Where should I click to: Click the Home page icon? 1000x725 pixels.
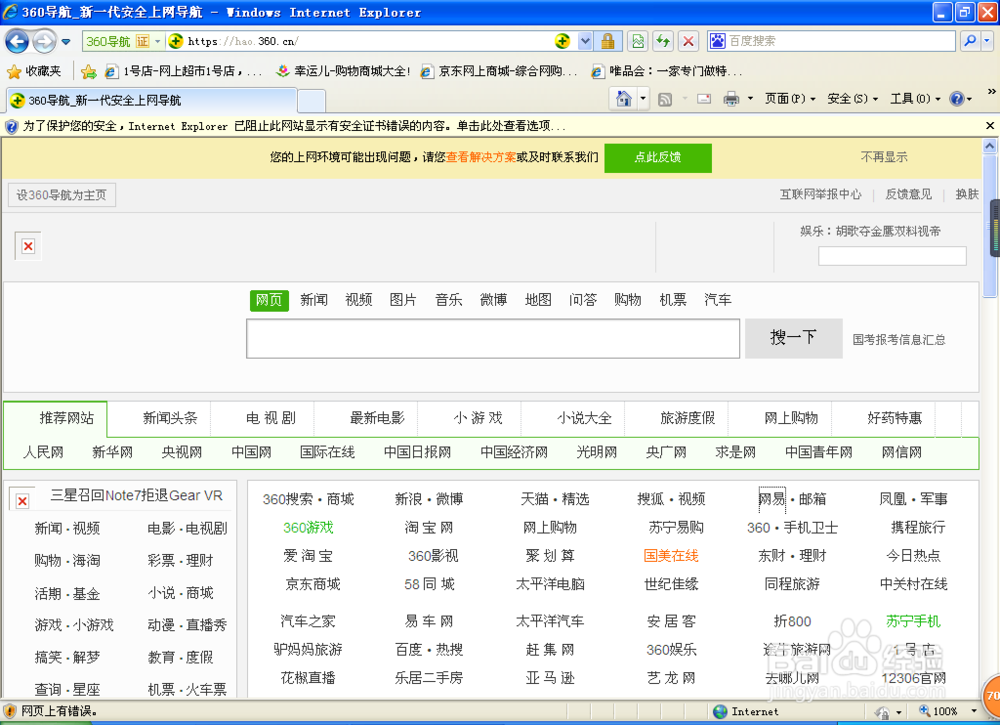(x=623, y=99)
